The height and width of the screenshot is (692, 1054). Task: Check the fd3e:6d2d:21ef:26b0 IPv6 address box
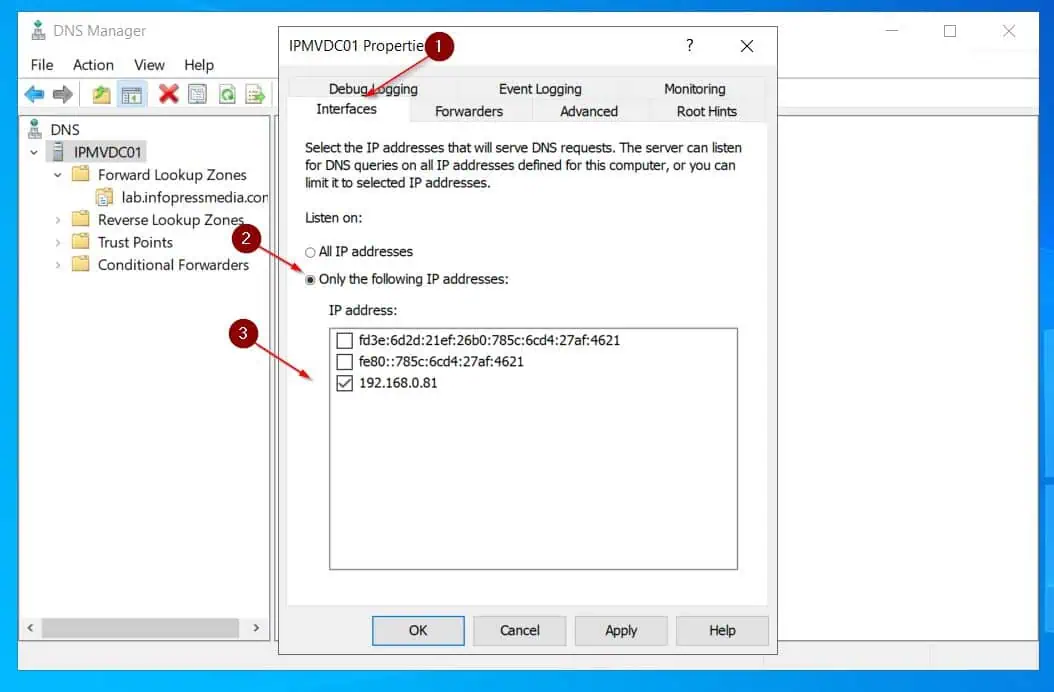344,340
